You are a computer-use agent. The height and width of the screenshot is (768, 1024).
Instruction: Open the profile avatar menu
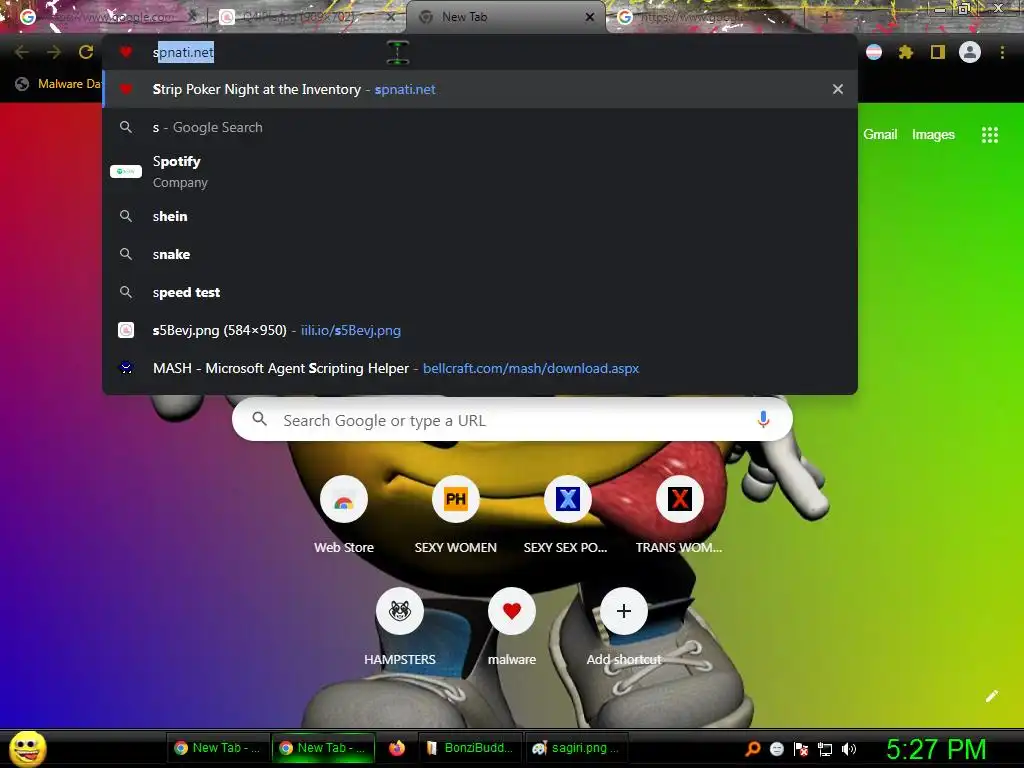pyautogui.click(x=970, y=52)
